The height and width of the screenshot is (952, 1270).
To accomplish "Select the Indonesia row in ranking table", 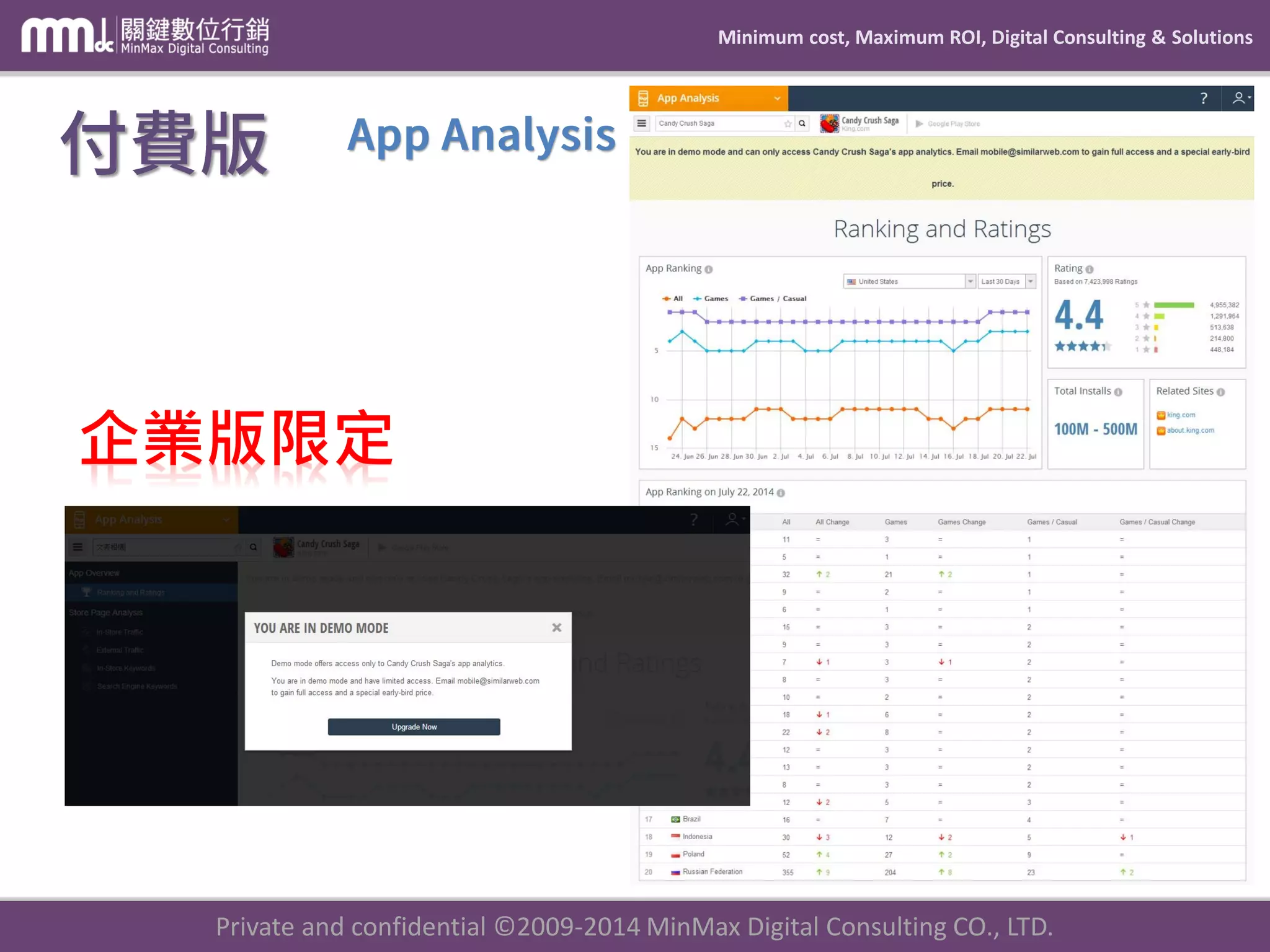I will [x=942, y=837].
